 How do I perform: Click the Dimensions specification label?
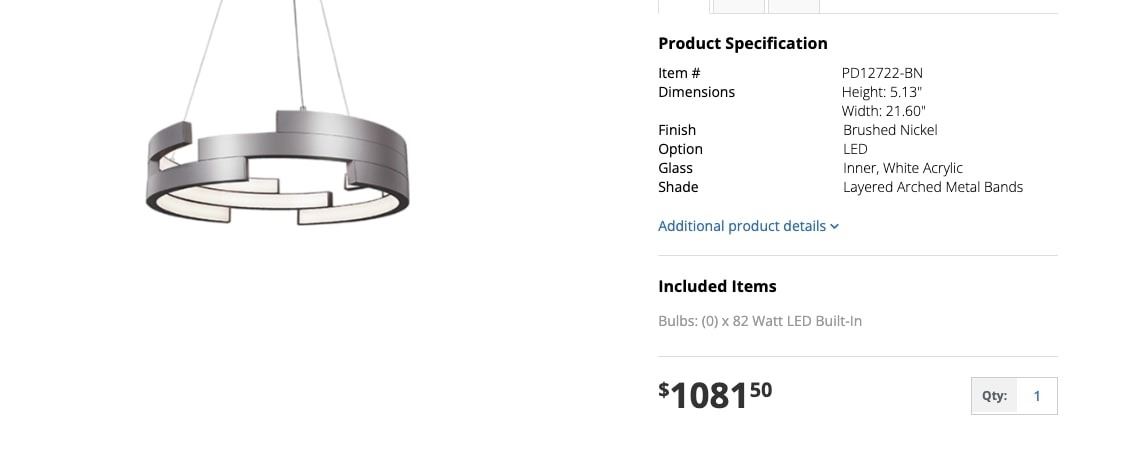click(696, 92)
